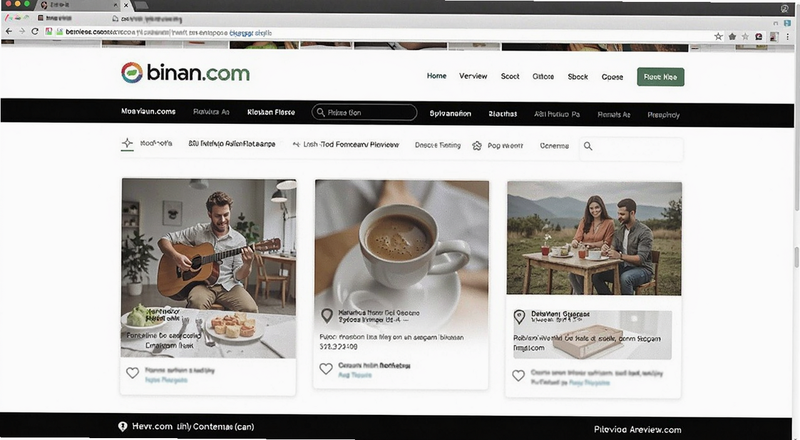This screenshot has width=800, height=440.
Task: Click location pin on couple picnic card
Action: point(519,317)
